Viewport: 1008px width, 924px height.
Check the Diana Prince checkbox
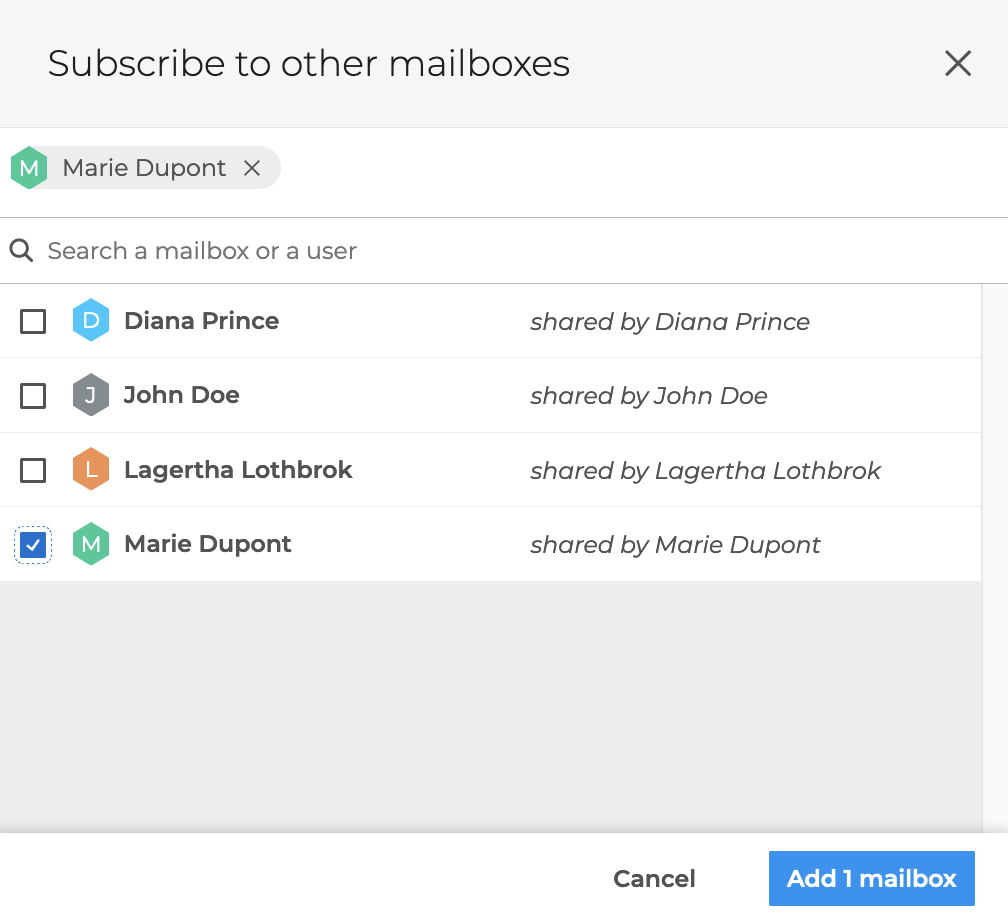click(x=33, y=321)
